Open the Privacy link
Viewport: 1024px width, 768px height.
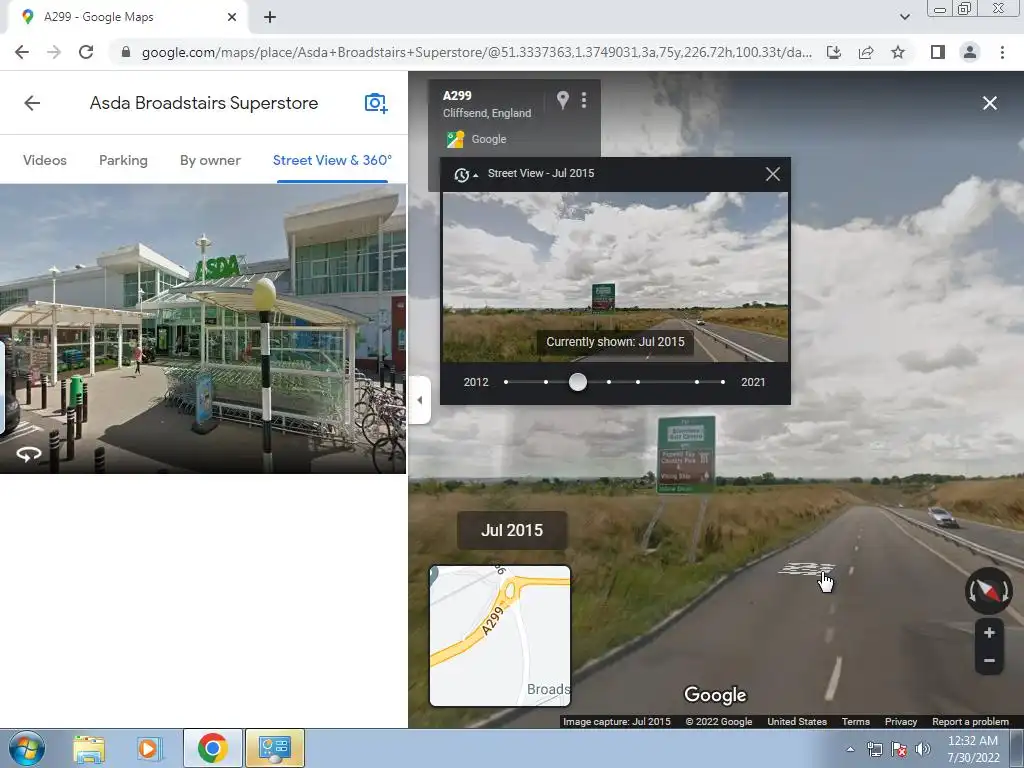(901, 722)
